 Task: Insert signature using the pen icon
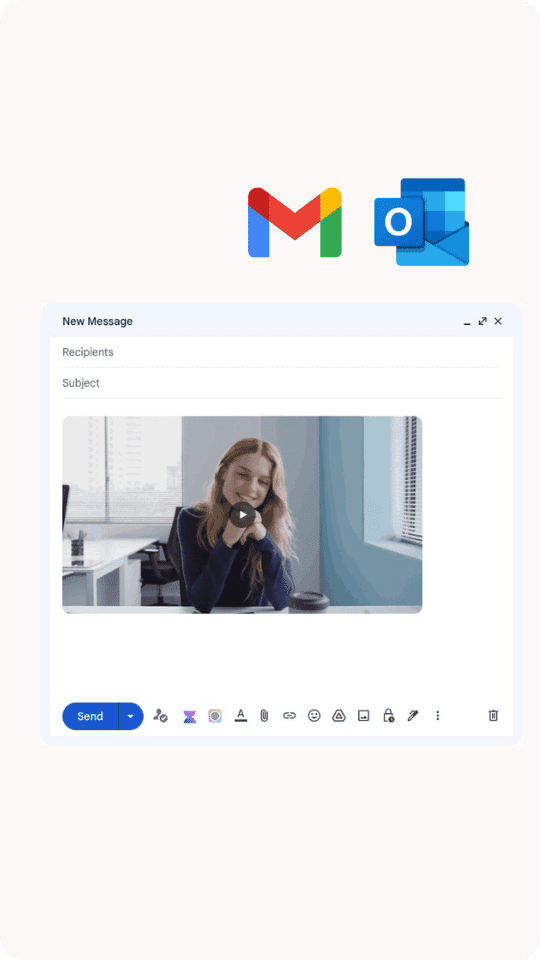(413, 715)
